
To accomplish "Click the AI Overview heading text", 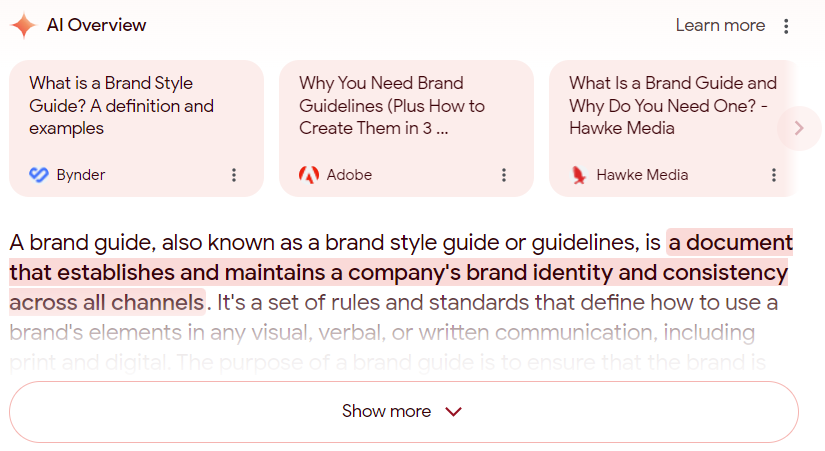I will (x=96, y=25).
